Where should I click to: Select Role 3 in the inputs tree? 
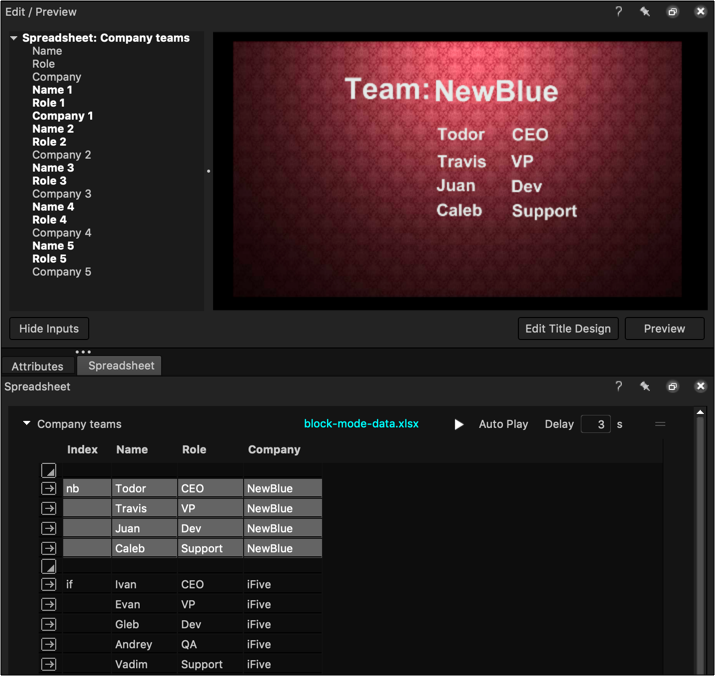pos(49,181)
